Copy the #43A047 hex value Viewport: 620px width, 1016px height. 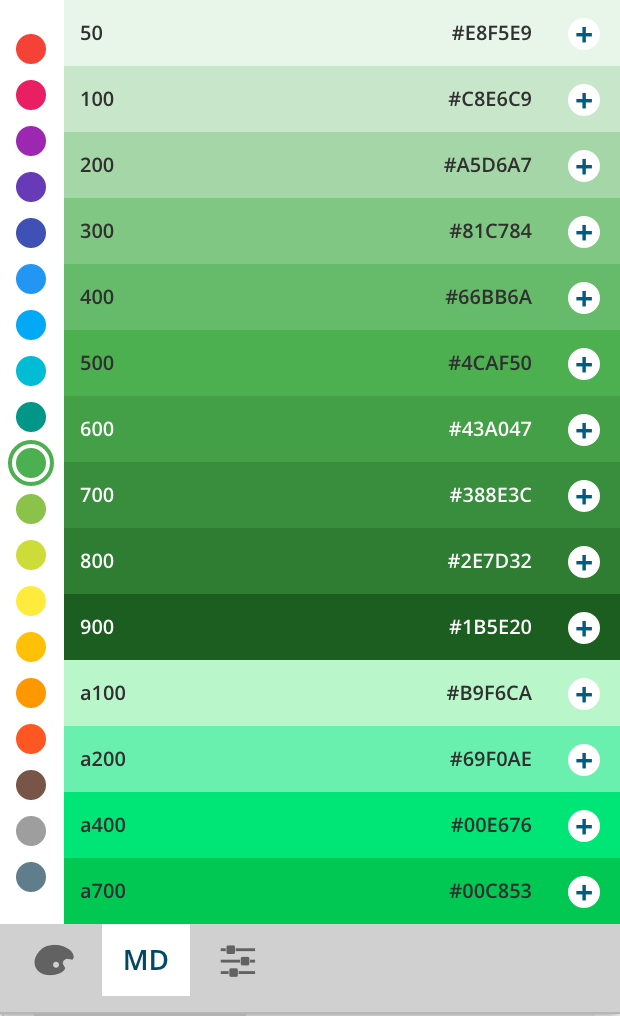[490, 430]
